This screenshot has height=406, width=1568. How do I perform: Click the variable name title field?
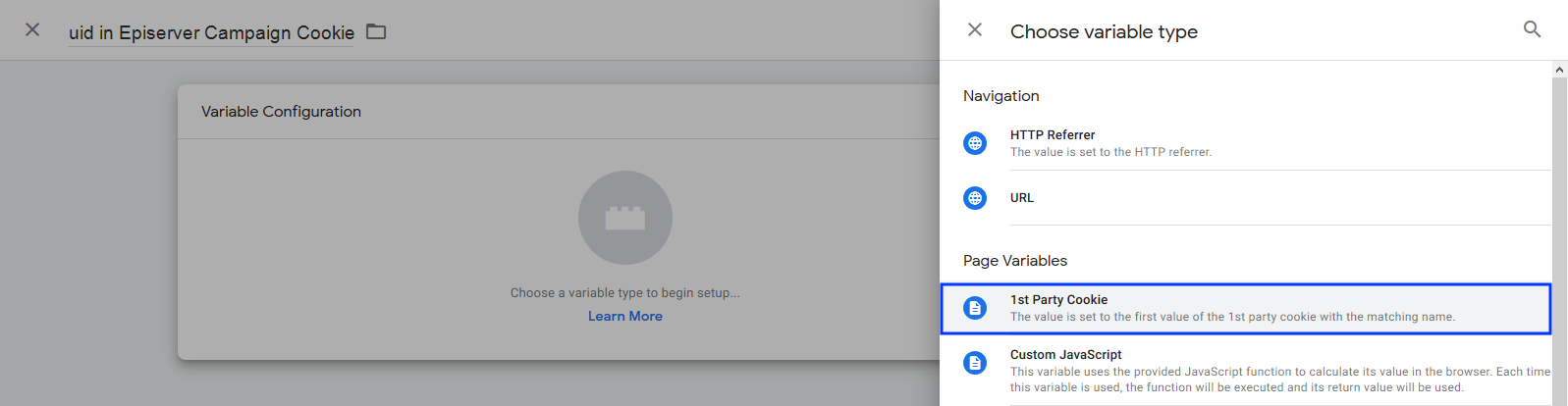211,32
